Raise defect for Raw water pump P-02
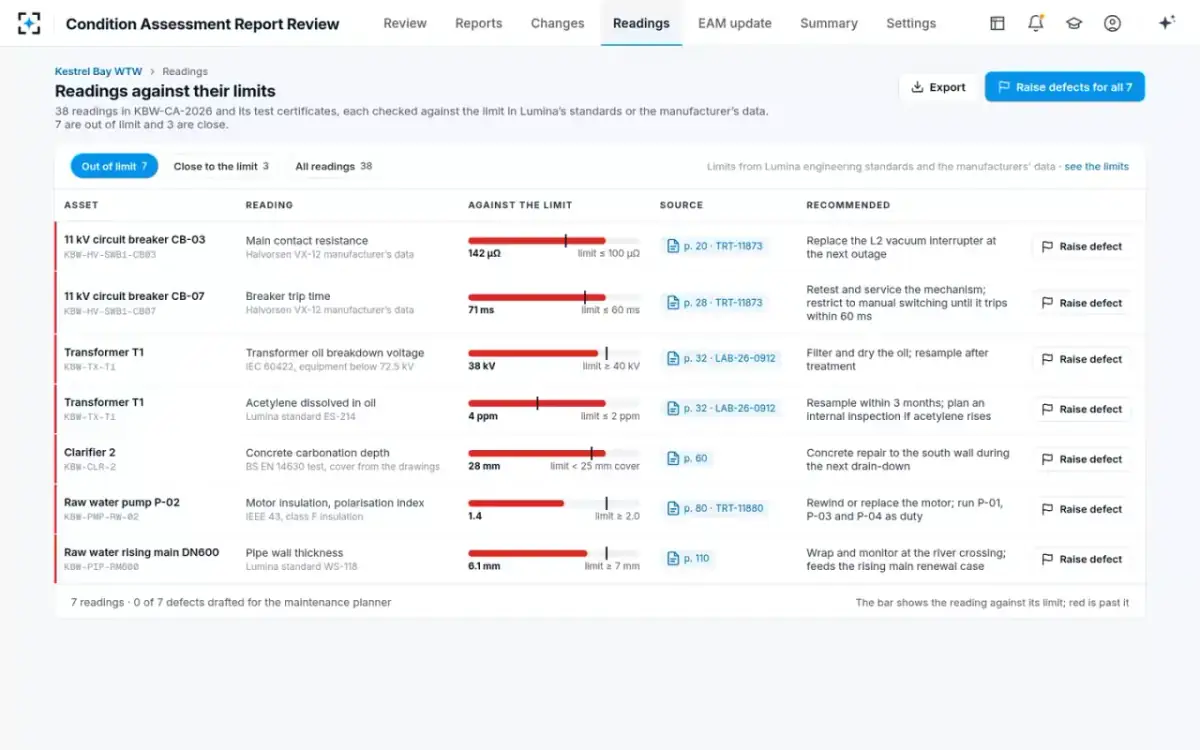Viewport: 1200px width, 750px height. (1081, 508)
